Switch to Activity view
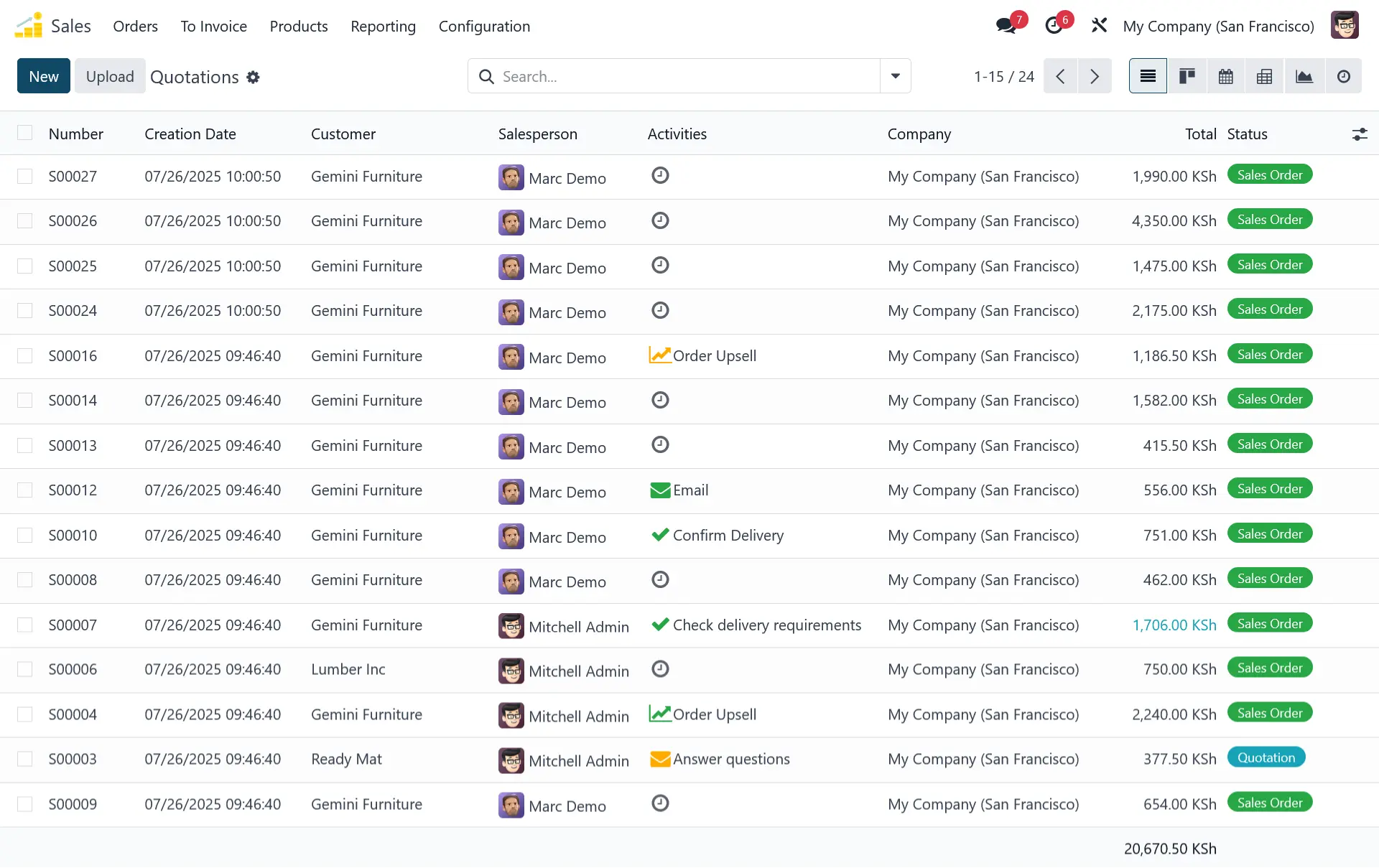 click(x=1343, y=76)
